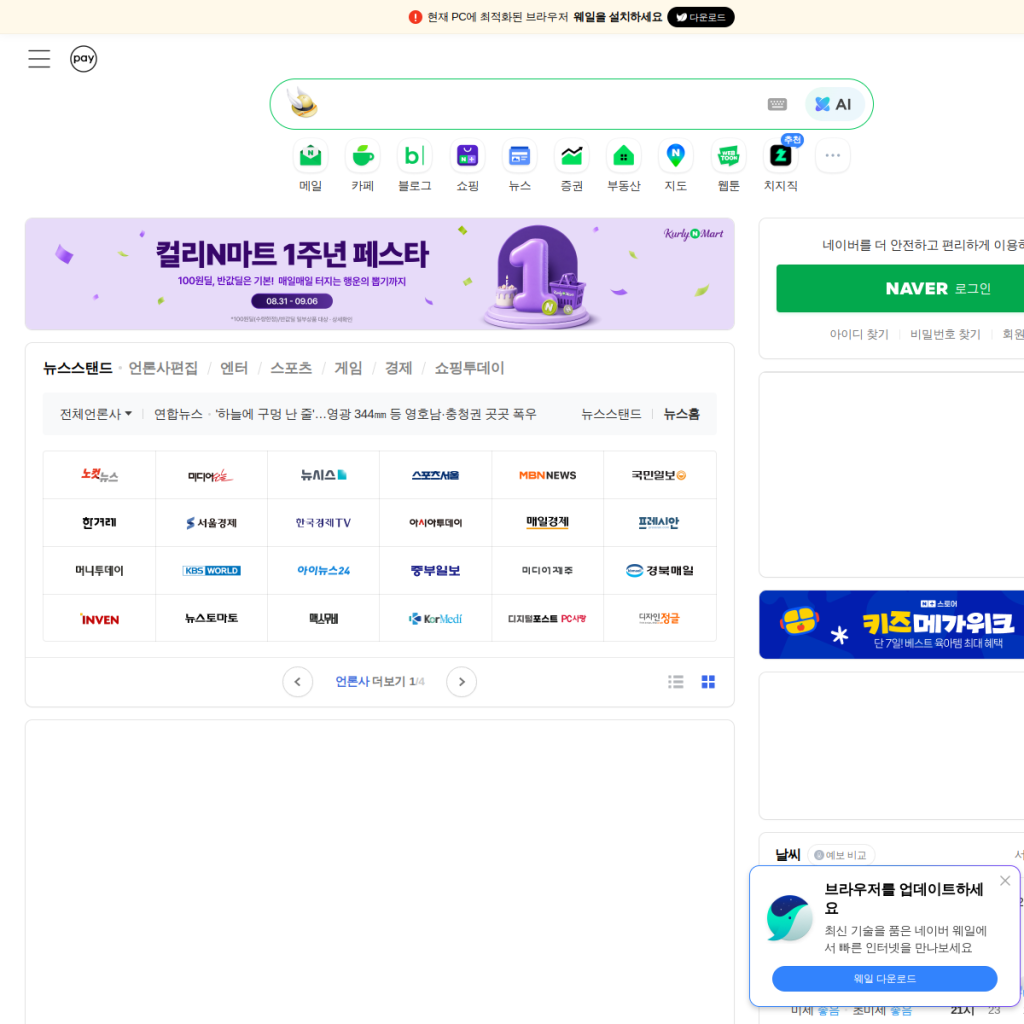Open the 국민일보 press logo

660,475
